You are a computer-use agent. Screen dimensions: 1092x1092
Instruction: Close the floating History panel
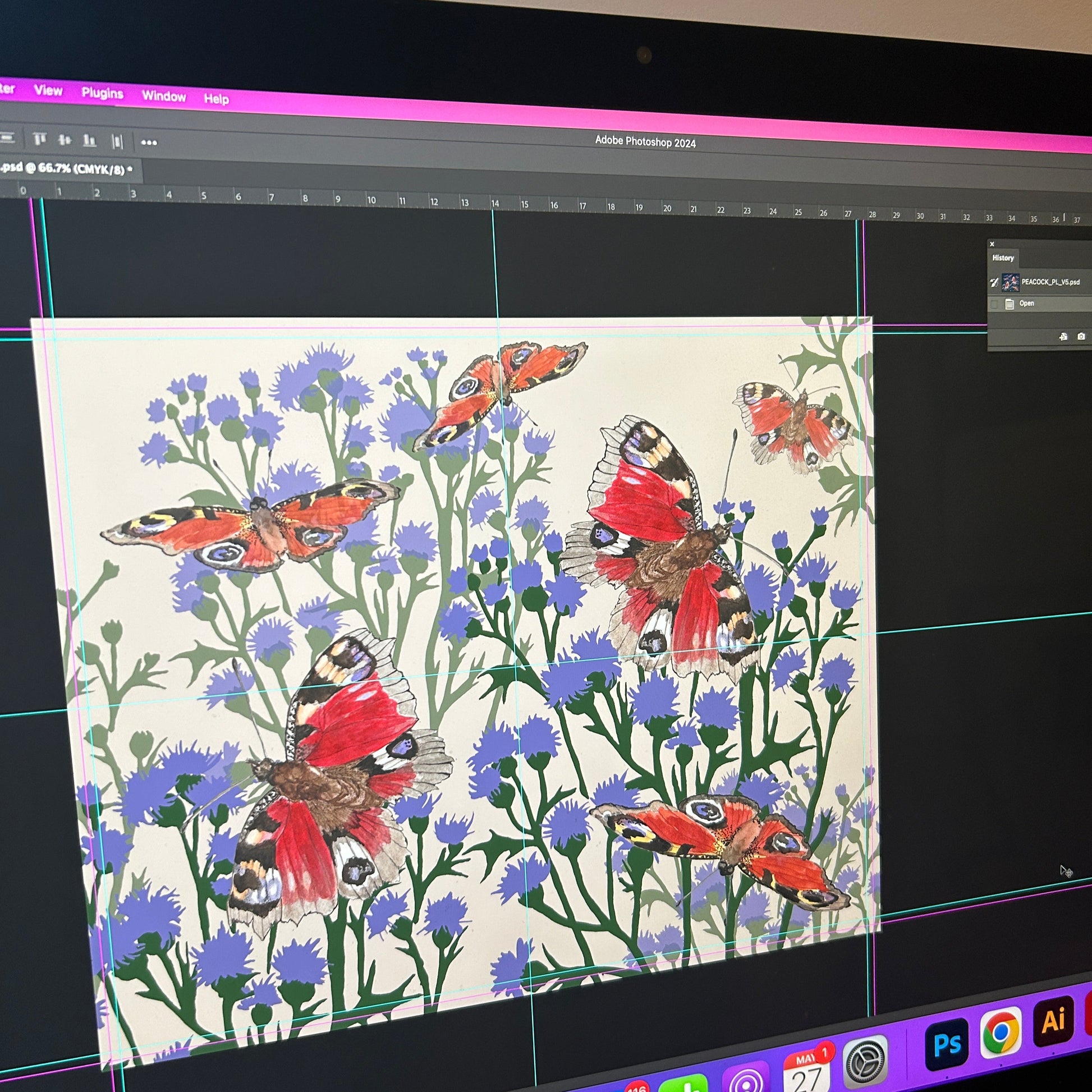coord(992,244)
